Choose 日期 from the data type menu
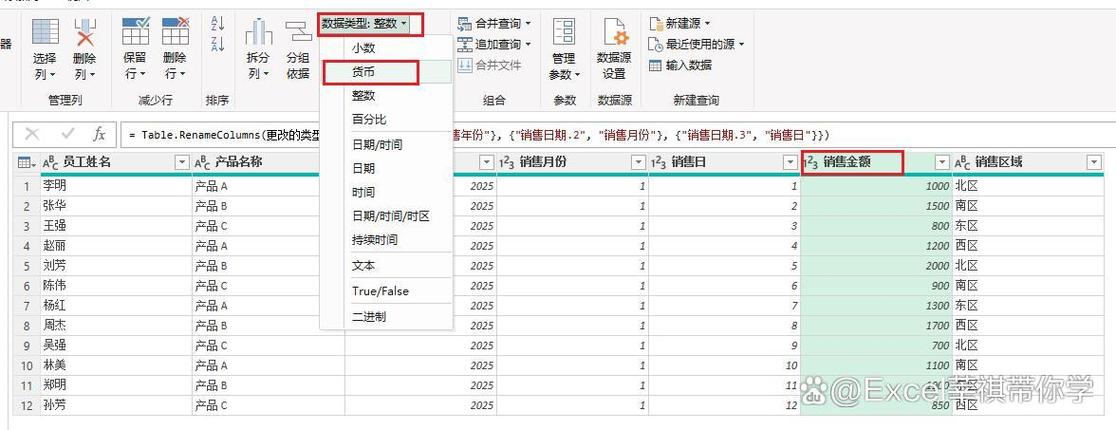Image resolution: width=1116 pixels, height=430 pixels. pos(386,169)
